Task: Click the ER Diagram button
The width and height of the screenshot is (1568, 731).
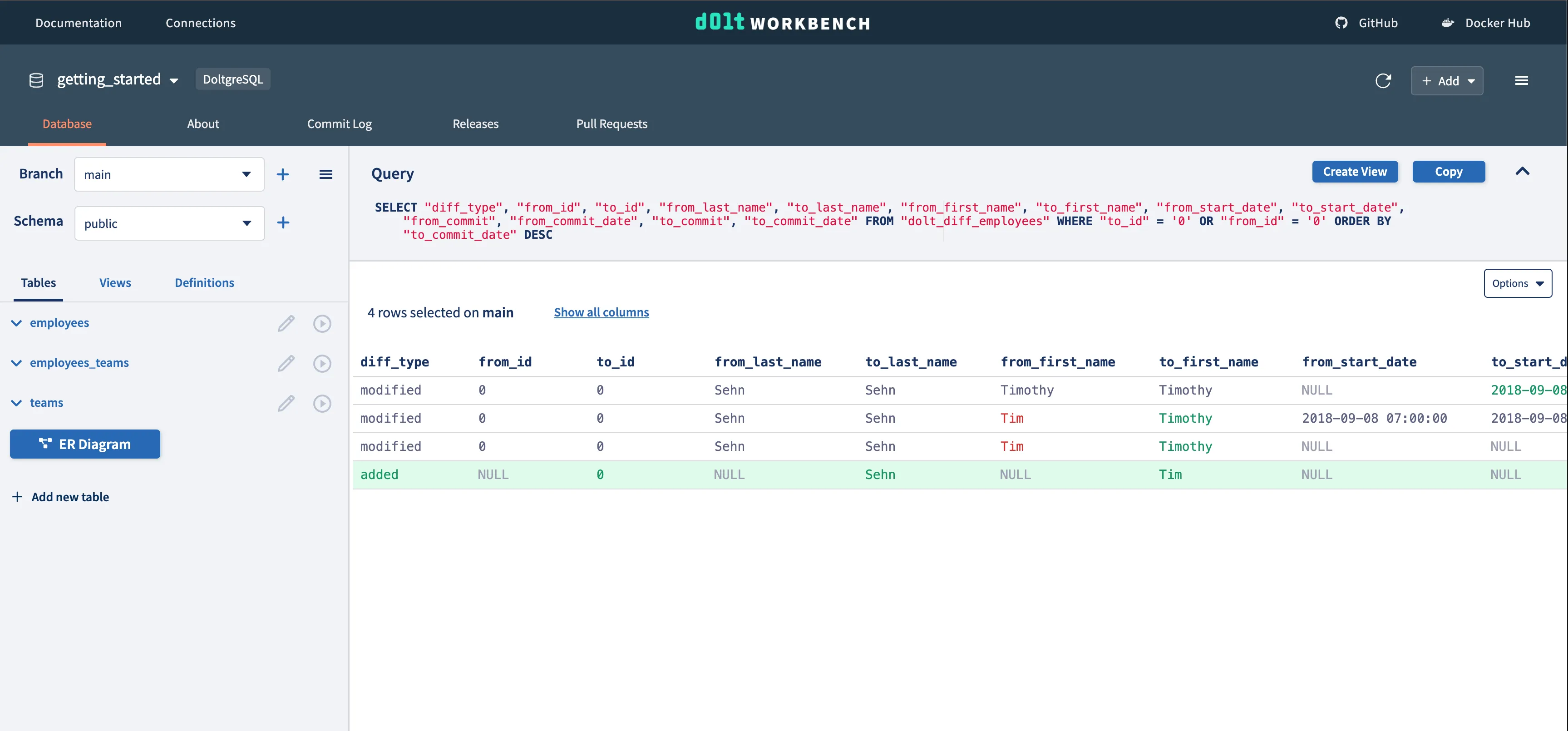Action: click(85, 445)
